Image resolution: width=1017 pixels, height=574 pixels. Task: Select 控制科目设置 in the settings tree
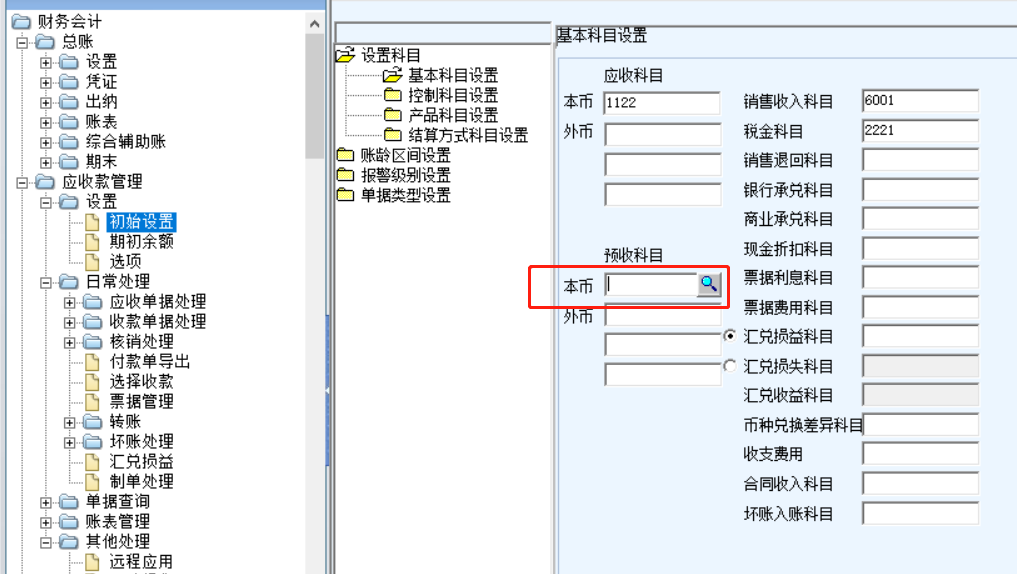453,95
